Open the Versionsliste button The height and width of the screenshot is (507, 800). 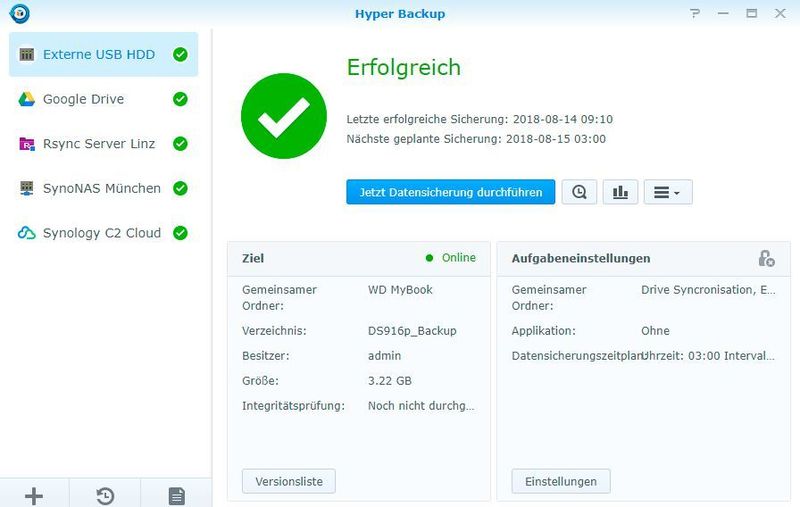point(289,481)
